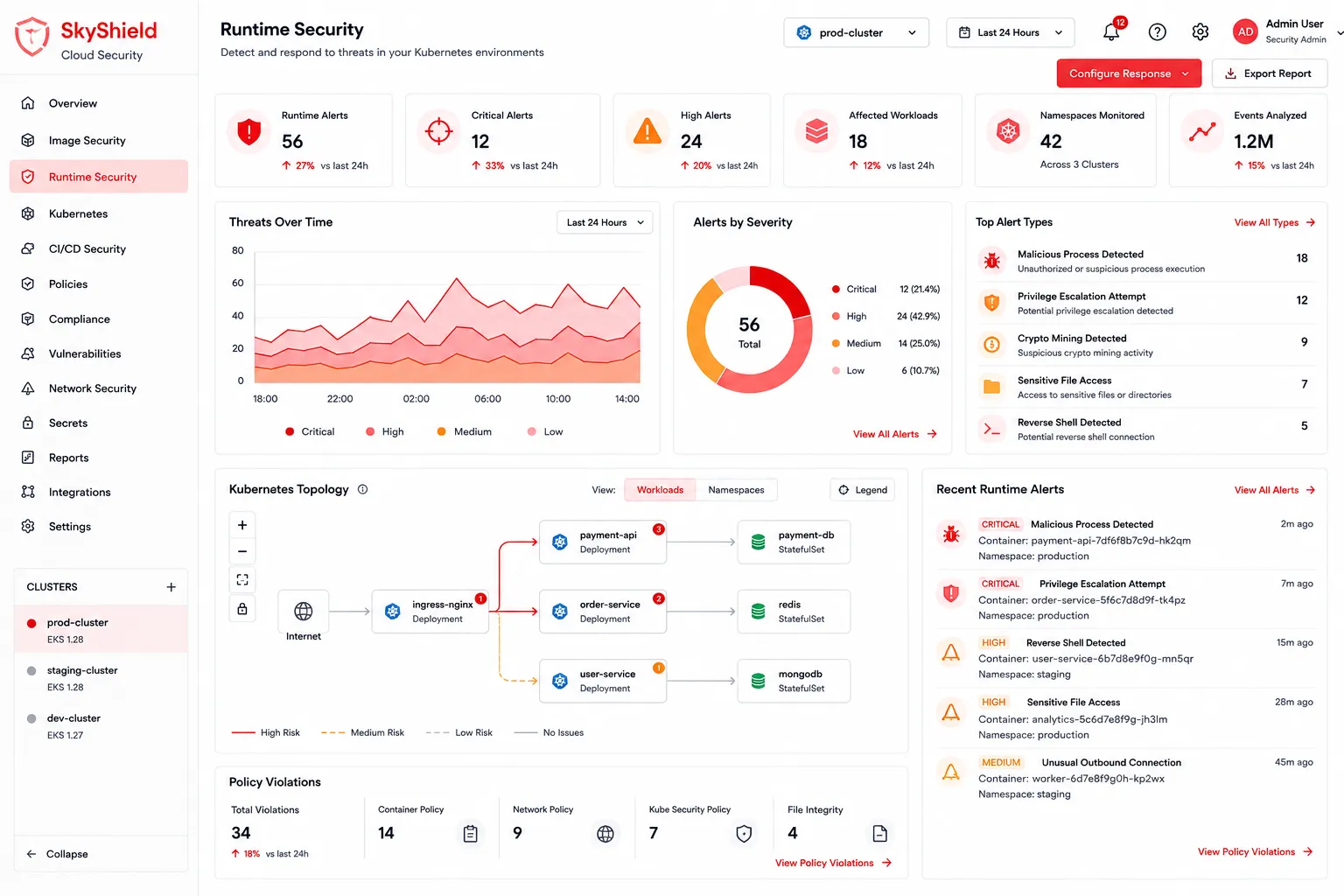Click View Policy Violations in Policy Violations card
The image size is (1344, 896).
tap(834, 863)
